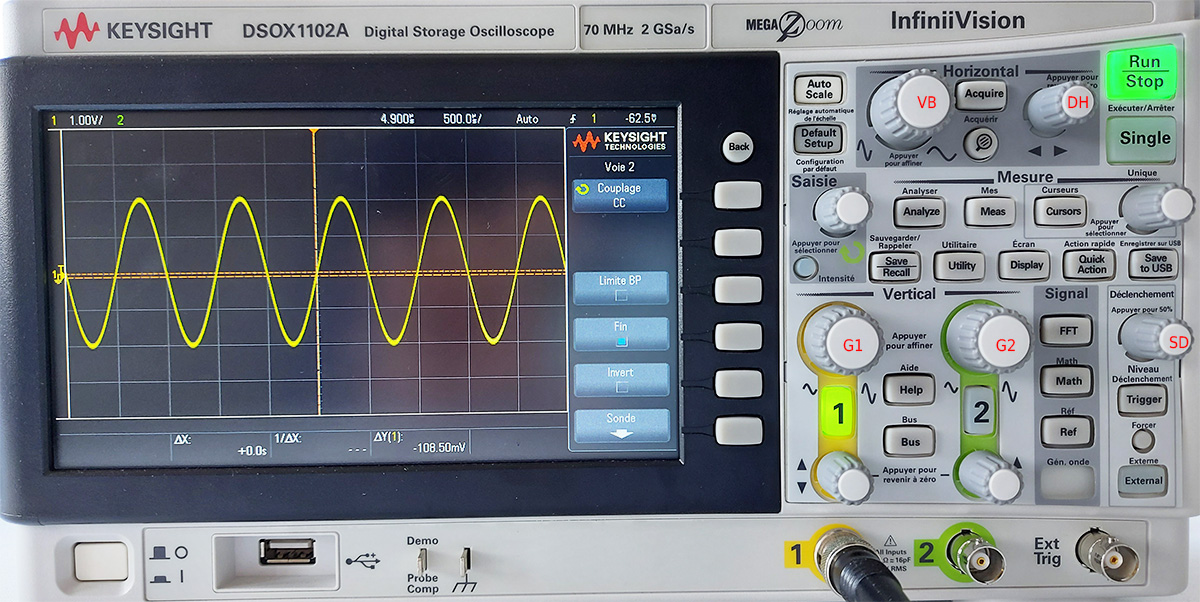Click the 500.0 time-base readout
Viewport: 1200px width, 602px height.
(x=462, y=119)
